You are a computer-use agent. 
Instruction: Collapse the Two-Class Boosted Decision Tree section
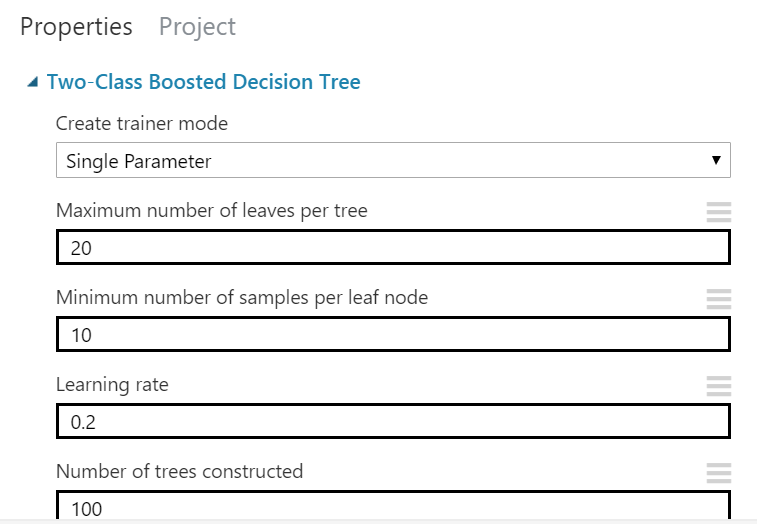(34, 82)
